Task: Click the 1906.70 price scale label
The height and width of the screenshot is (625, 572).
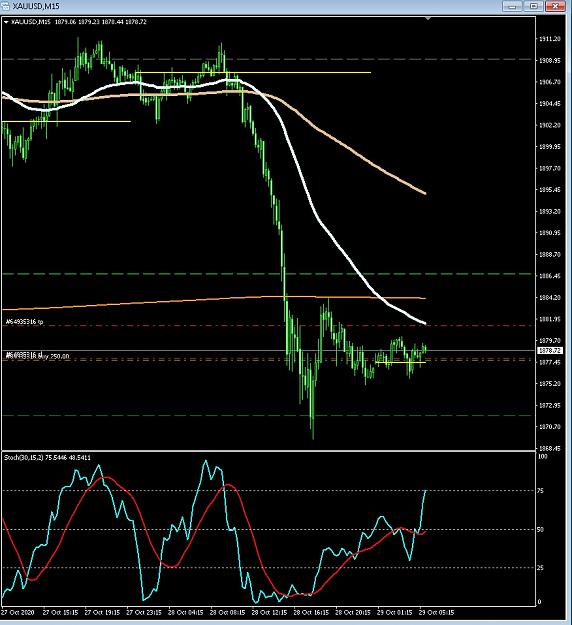Action: point(550,82)
